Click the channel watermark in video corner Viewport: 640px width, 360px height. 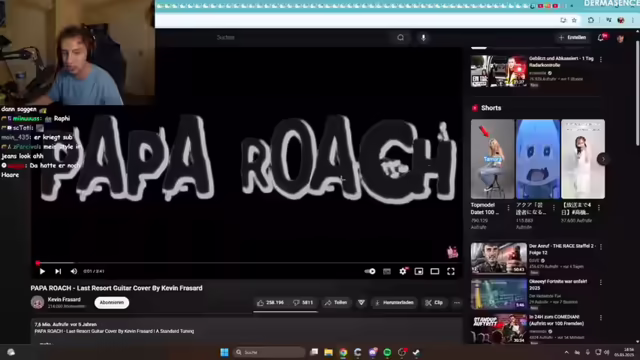[452, 252]
